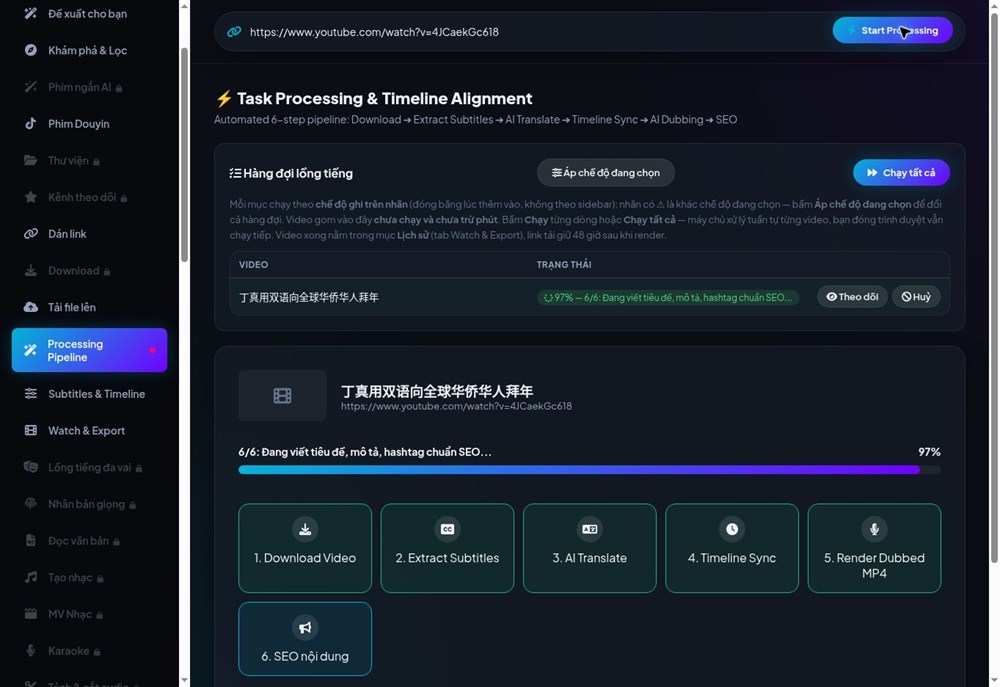The height and width of the screenshot is (687, 1000).
Task: Click the Render Dubbed MP4 microphone icon
Action: pos(874,529)
